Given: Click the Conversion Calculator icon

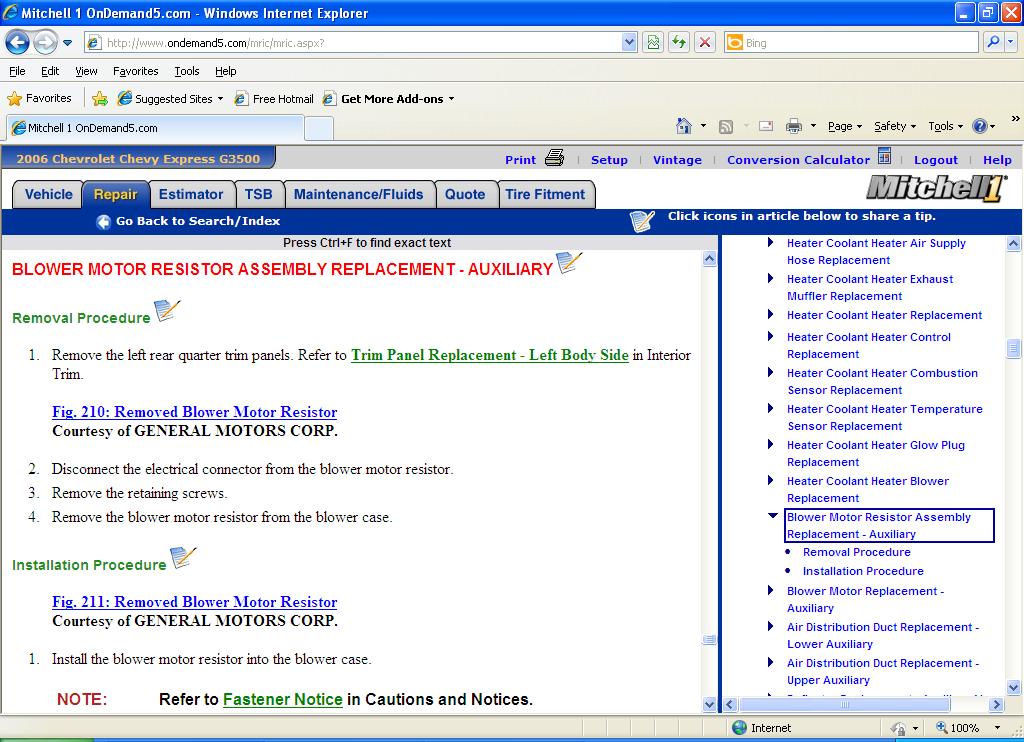Looking at the screenshot, I should (884, 156).
